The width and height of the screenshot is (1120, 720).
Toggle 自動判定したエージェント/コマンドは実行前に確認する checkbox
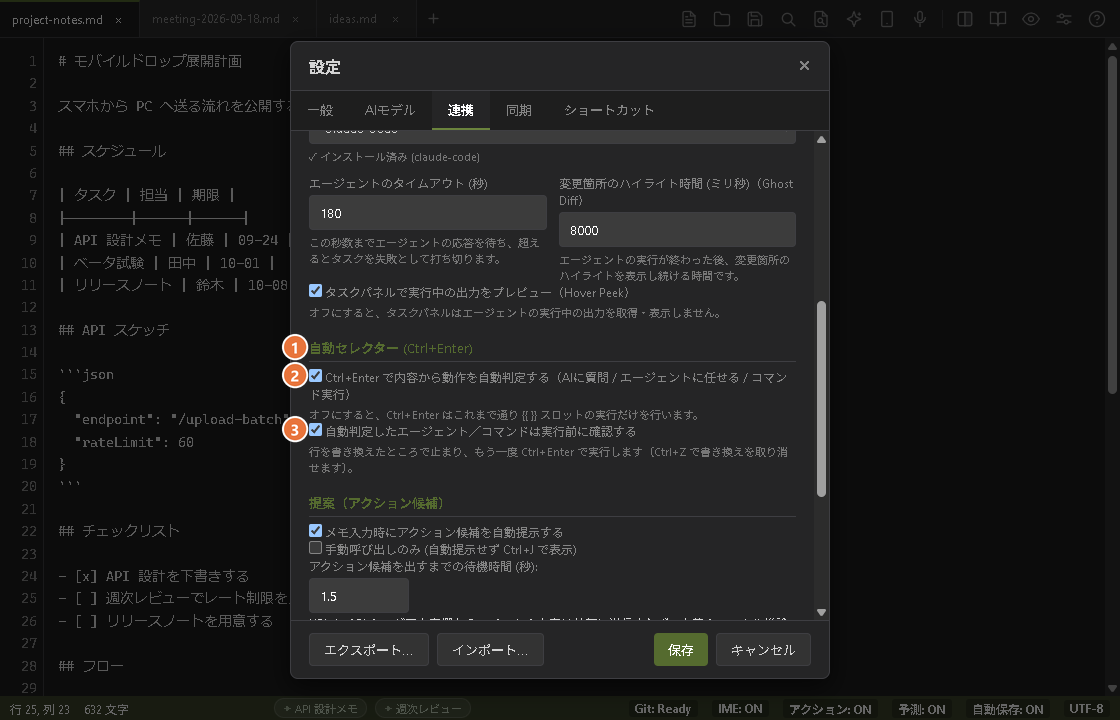[315, 429]
